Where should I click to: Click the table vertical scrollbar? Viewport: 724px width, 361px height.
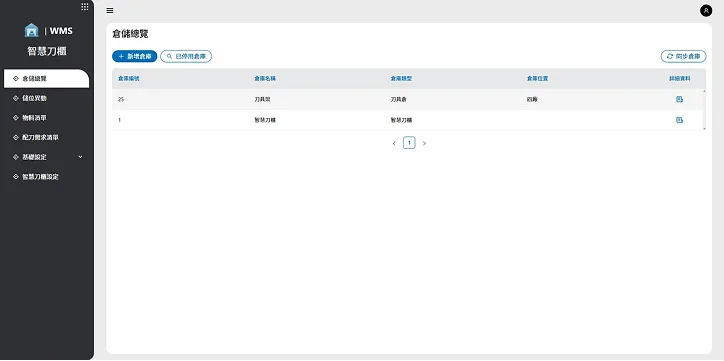coord(704,110)
